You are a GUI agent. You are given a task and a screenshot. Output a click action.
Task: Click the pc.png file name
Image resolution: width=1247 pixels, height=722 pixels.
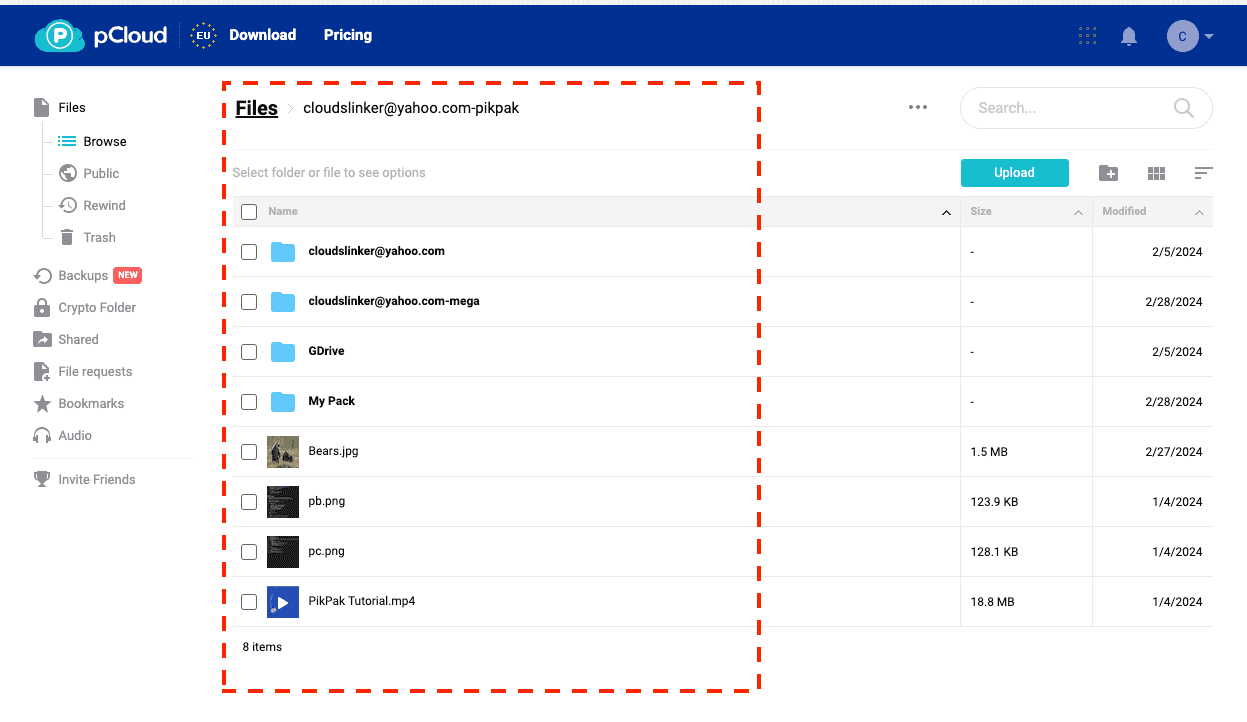tap(327, 551)
